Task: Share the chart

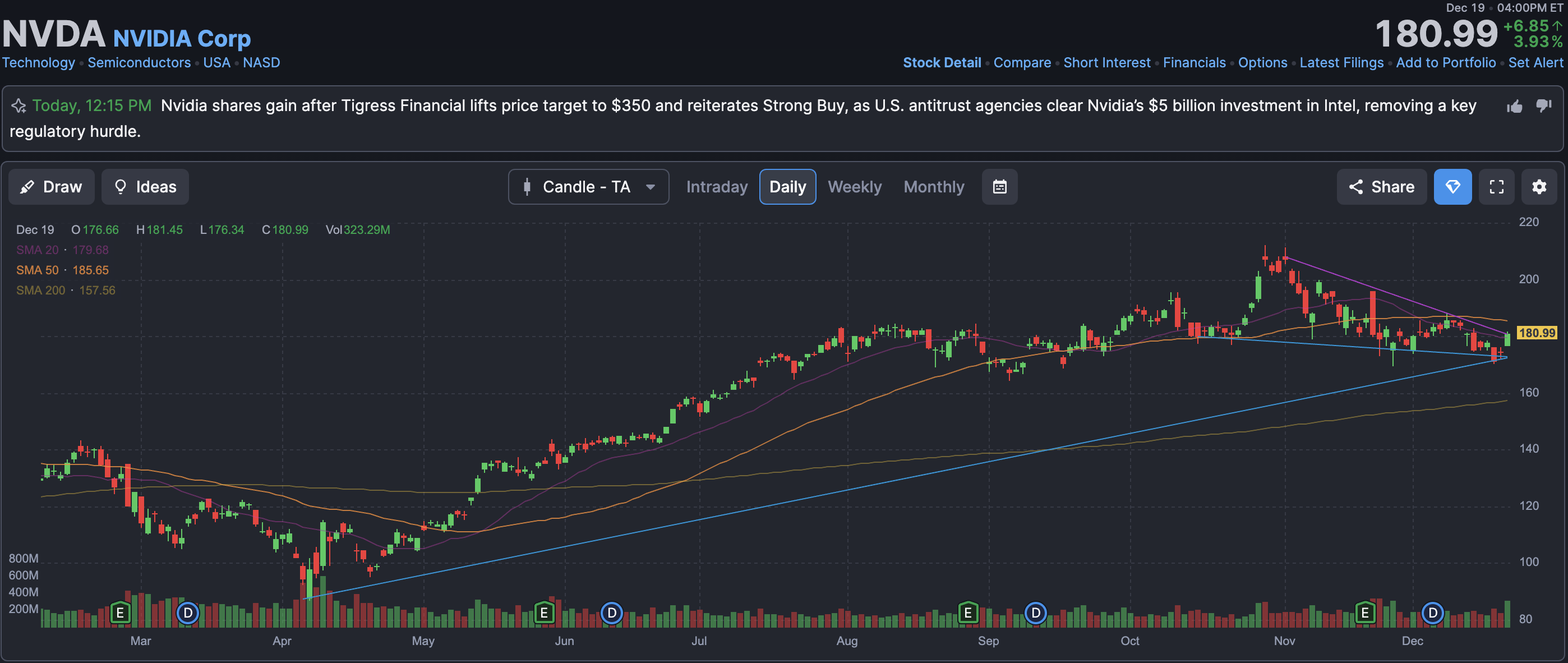Action: pyautogui.click(x=1381, y=187)
